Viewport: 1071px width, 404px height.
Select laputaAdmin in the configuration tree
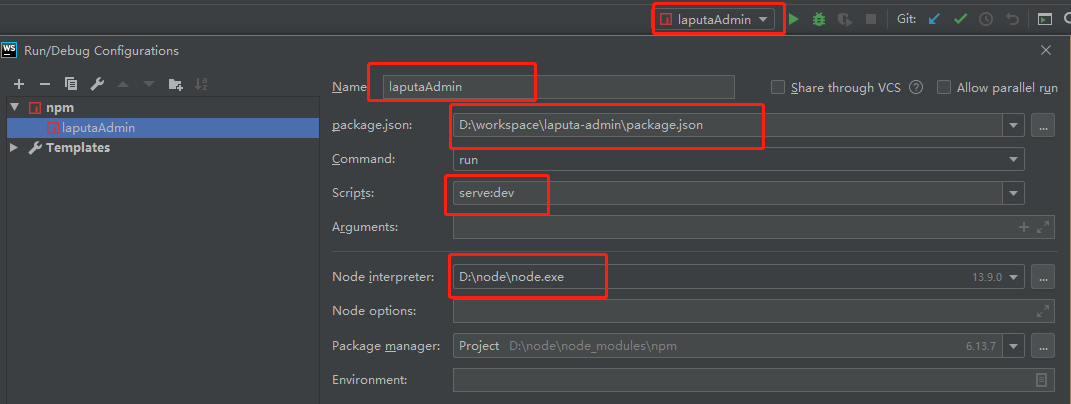click(x=98, y=127)
